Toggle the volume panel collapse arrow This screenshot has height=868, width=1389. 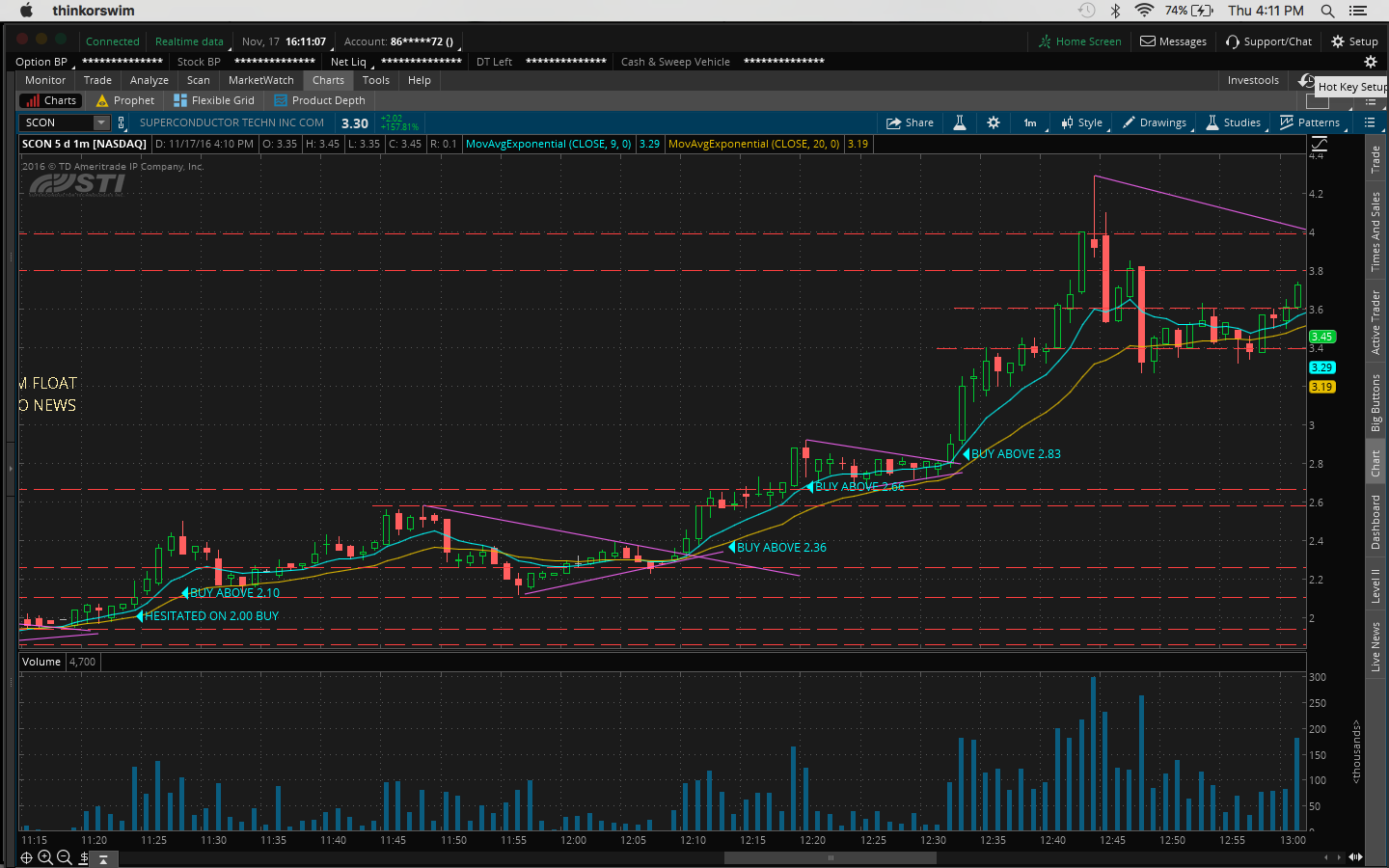click(x=103, y=858)
